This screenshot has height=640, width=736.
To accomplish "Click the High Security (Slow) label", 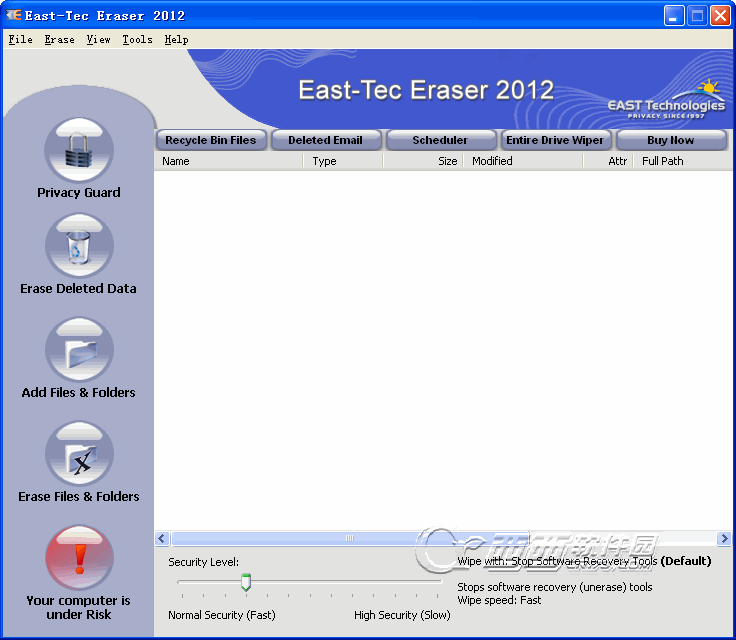I will pyautogui.click(x=402, y=615).
